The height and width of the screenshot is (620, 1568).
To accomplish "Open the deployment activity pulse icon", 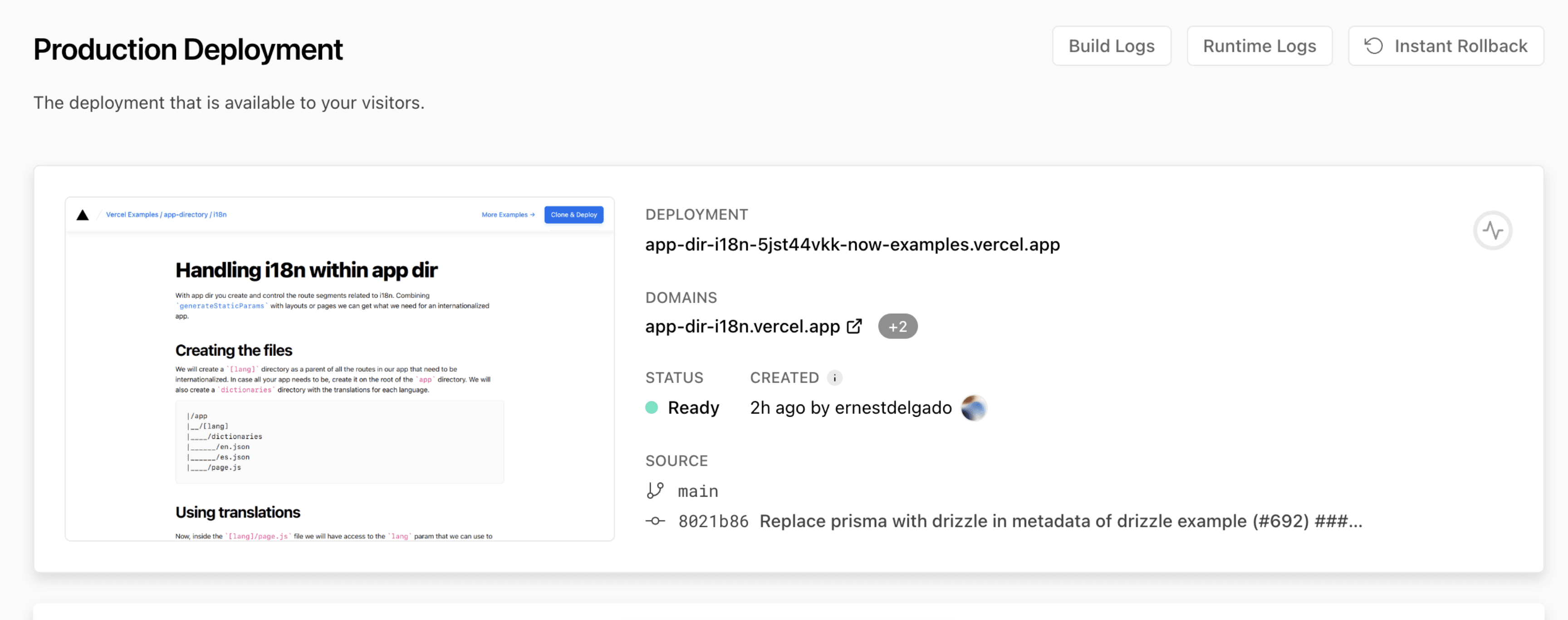I will (1493, 230).
